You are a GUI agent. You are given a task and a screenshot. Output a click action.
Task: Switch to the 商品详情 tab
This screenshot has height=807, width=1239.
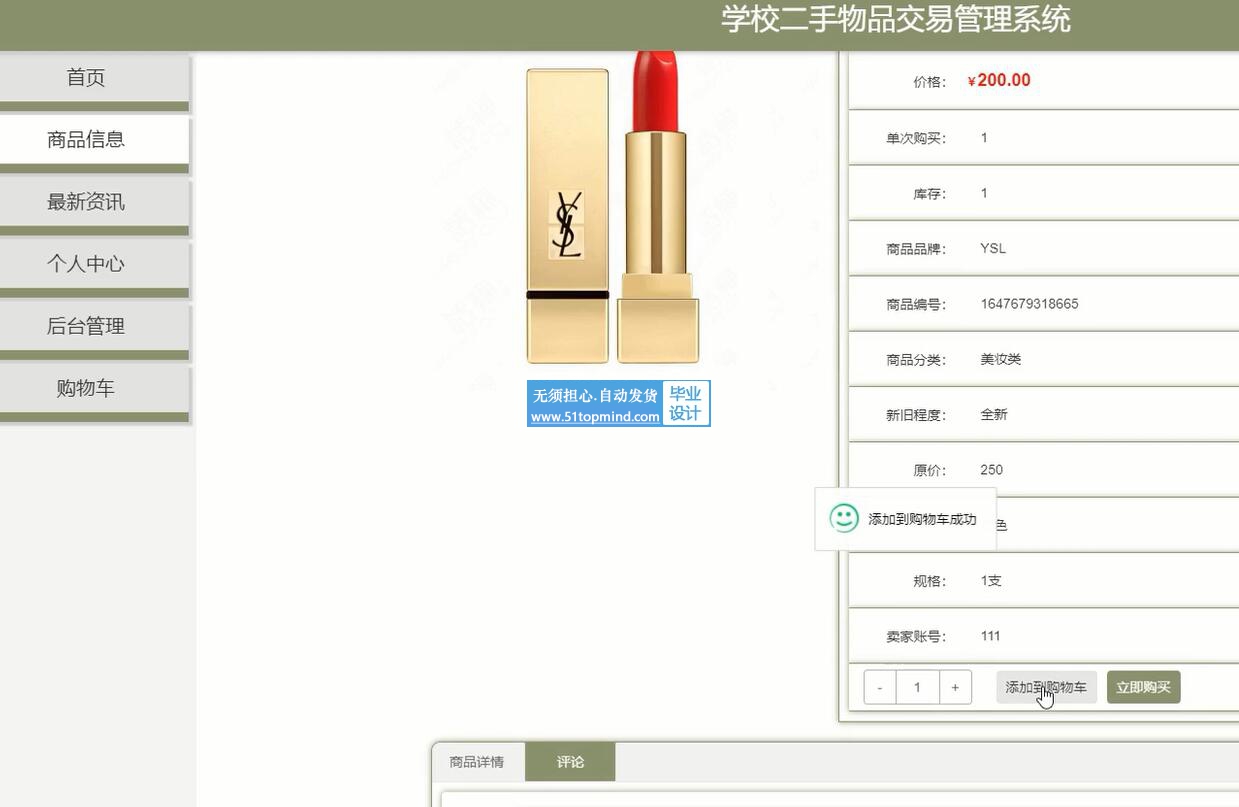click(477, 762)
